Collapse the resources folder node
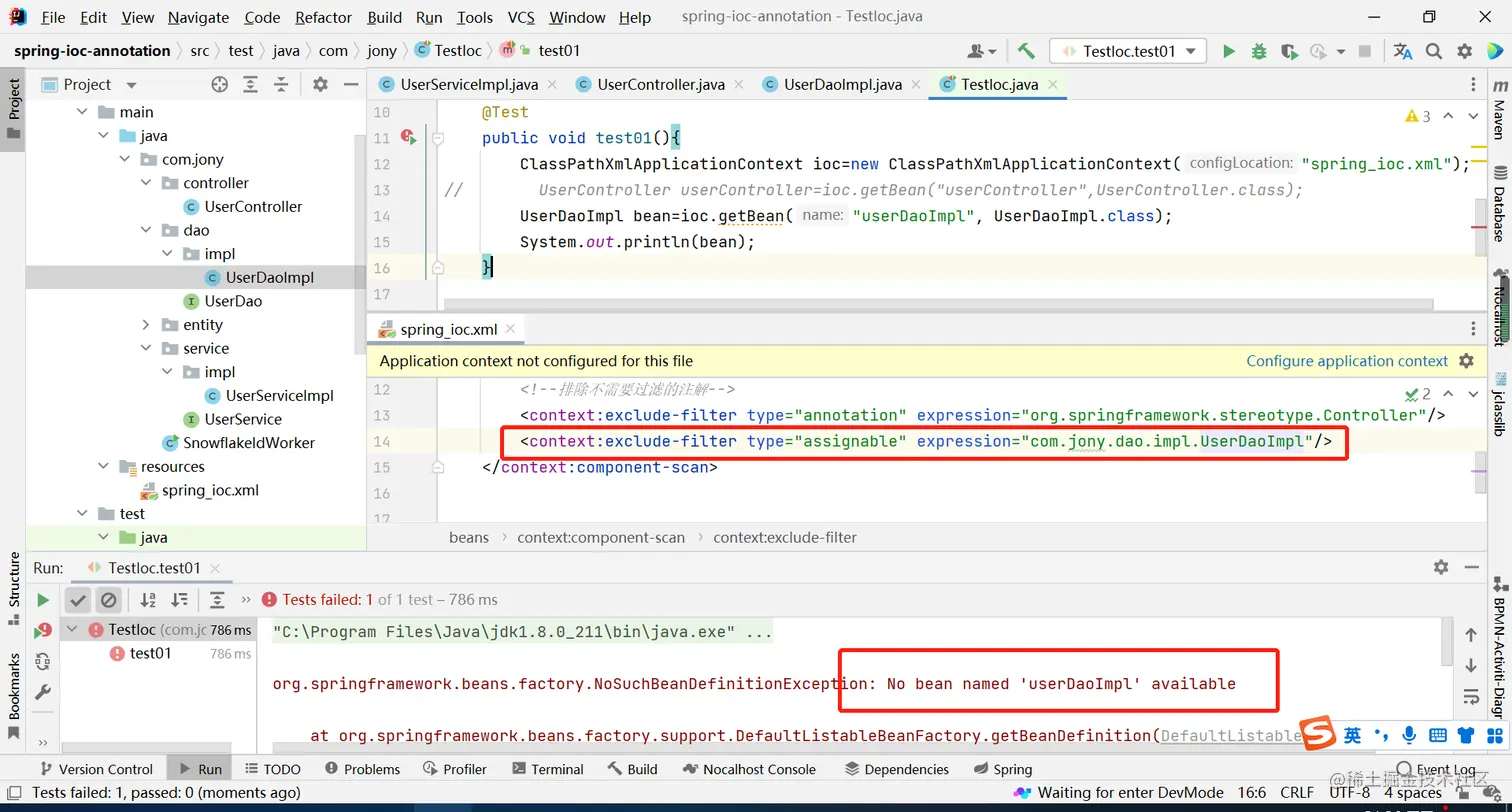This screenshot has width=1512, height=812. (x=103, y=467)
